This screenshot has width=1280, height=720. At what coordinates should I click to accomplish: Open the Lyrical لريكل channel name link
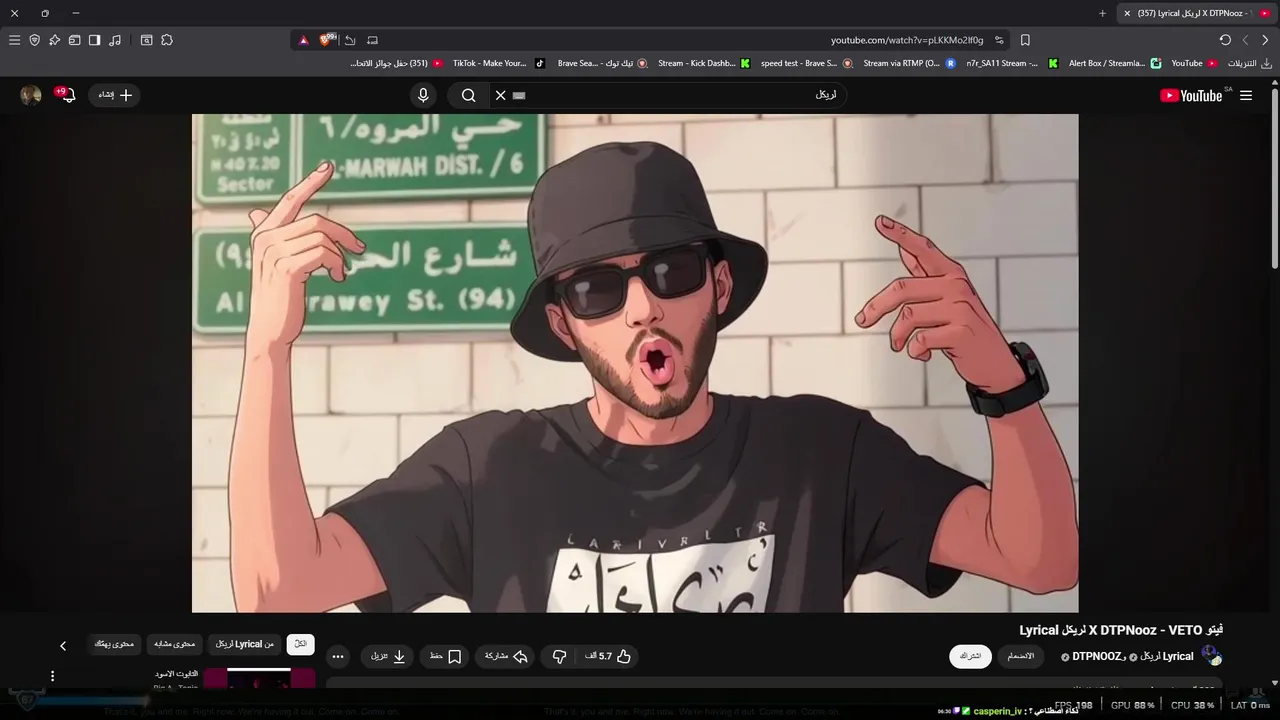pyautogui.click(x=1167, y=657)
